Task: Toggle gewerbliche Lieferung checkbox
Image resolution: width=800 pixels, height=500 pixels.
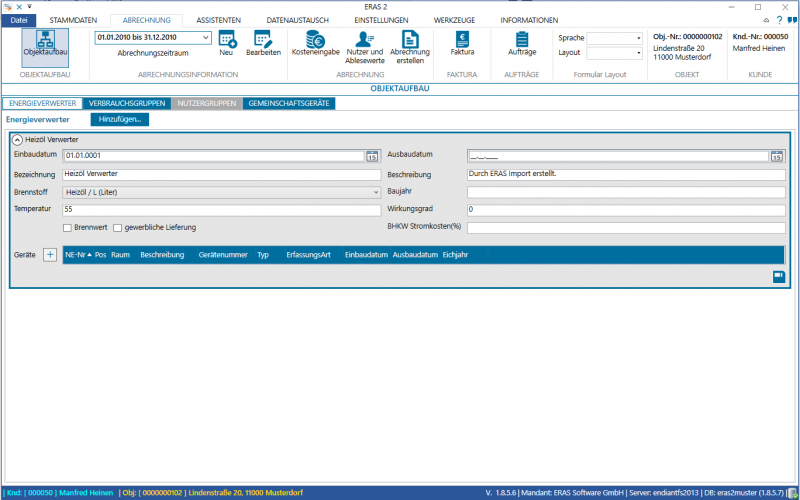Action: [x=117, y=228]
